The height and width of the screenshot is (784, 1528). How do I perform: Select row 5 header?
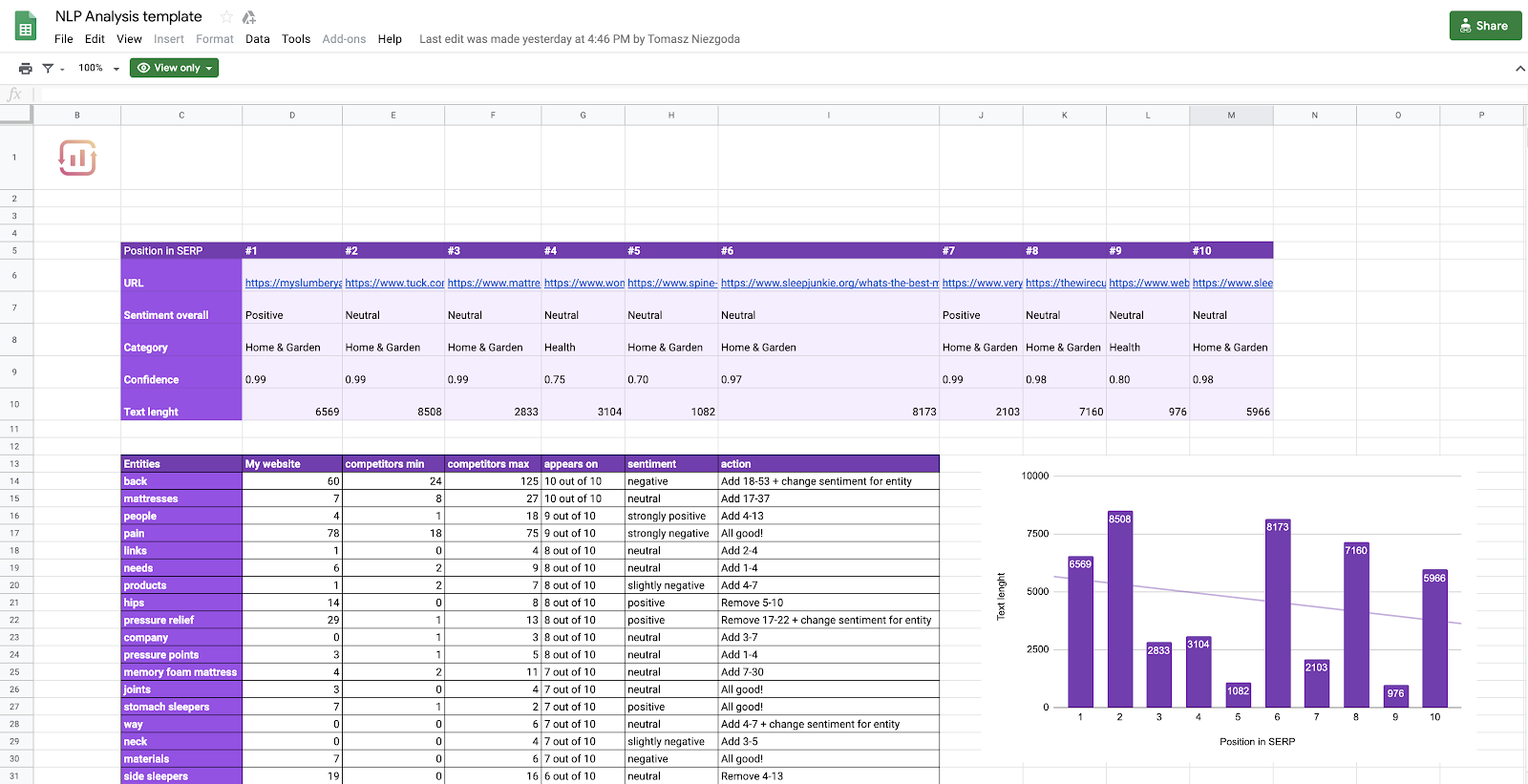tap(14, 250)
